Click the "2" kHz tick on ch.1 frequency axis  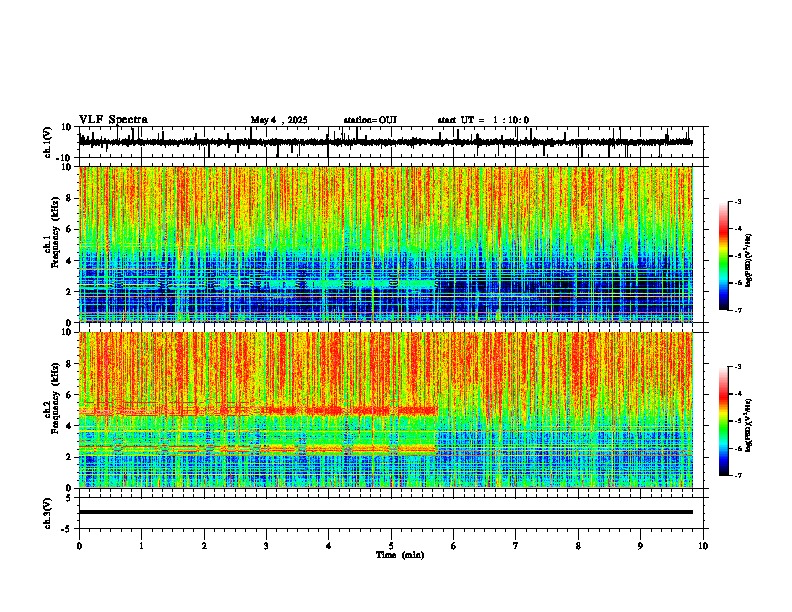click(x=69, y=292)
